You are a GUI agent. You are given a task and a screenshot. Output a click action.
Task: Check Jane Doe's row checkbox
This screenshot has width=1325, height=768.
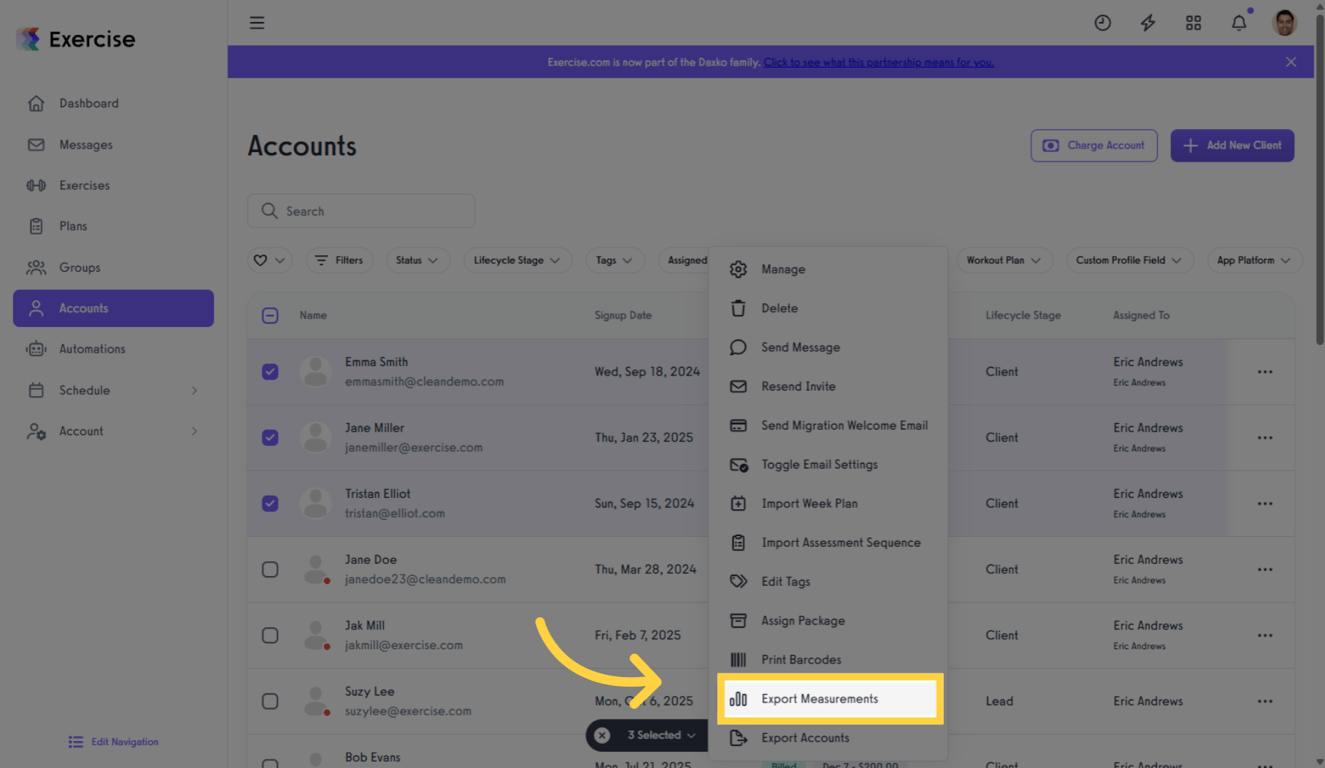269,569
